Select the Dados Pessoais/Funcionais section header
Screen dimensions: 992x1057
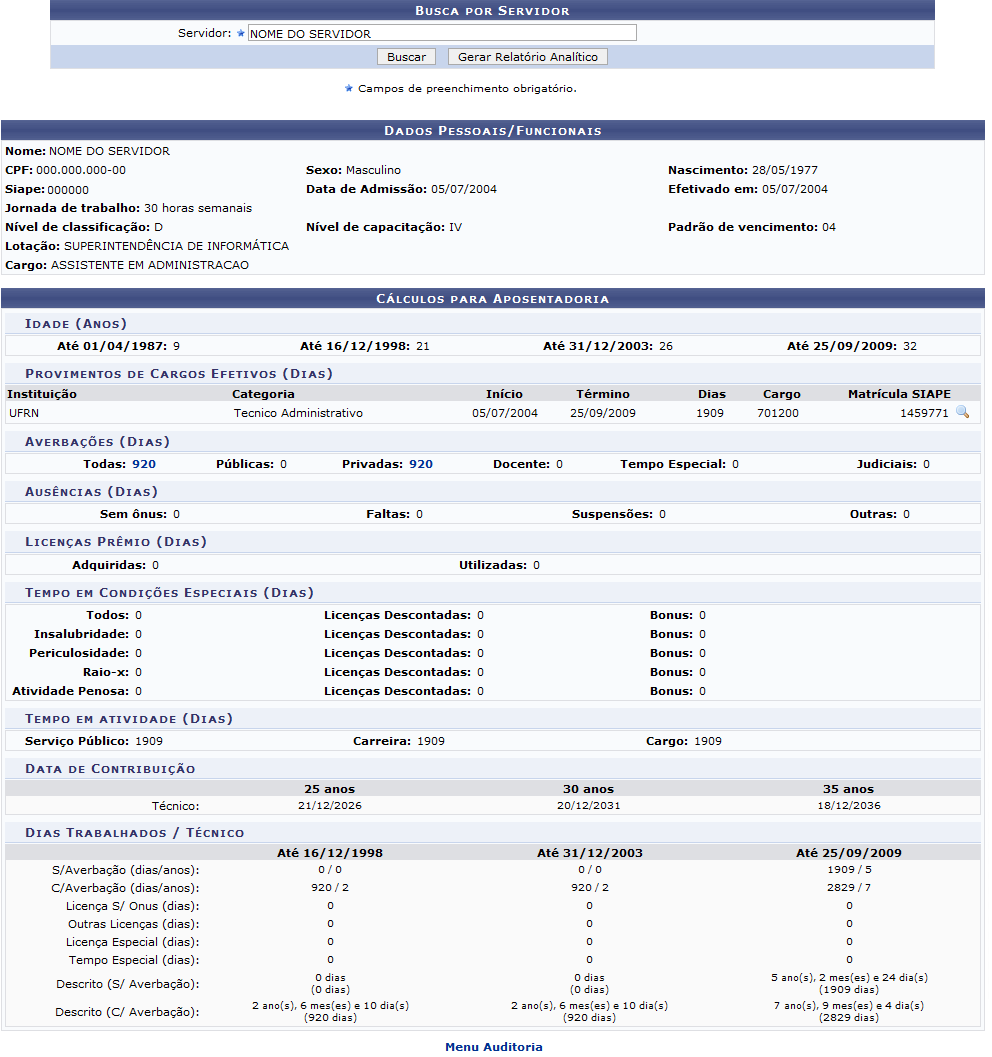[x=493, y=130]
